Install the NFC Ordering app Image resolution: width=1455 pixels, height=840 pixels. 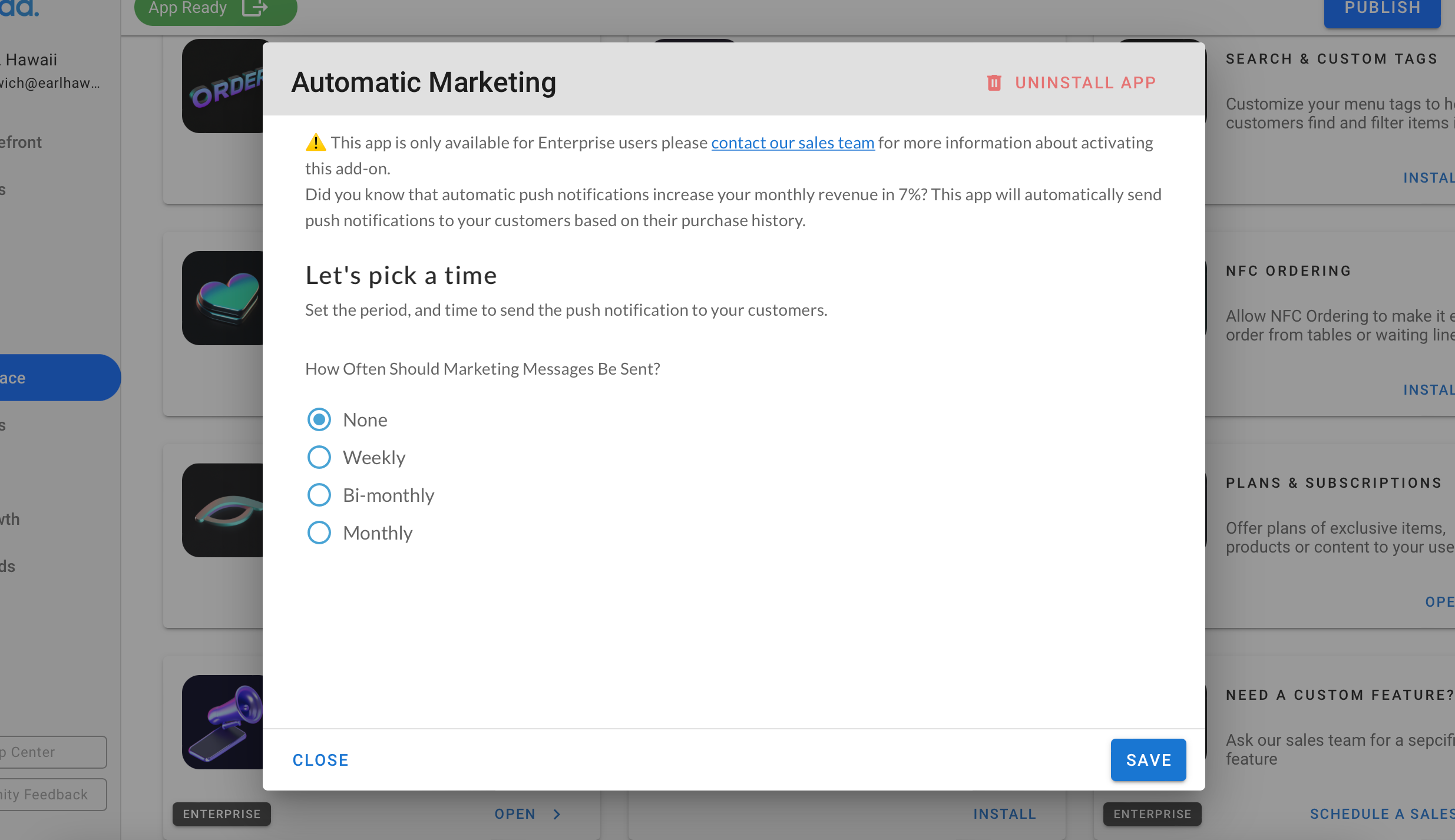1429,390
